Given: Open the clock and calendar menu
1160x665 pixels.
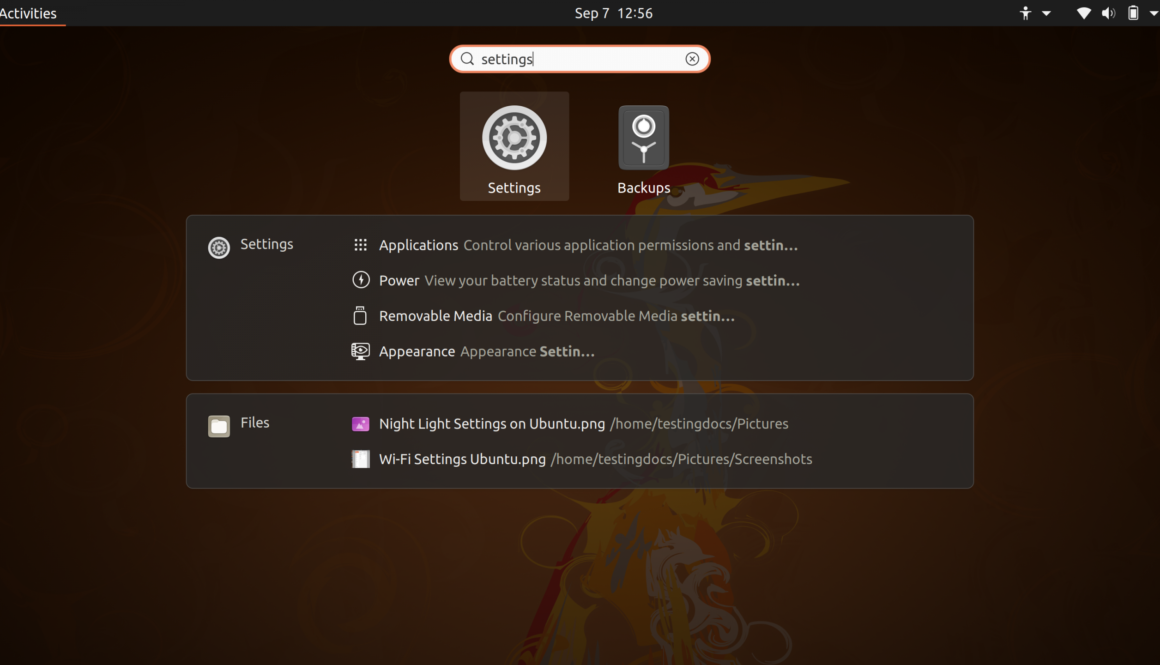Looking at the screenshot, I should point(613,13).
